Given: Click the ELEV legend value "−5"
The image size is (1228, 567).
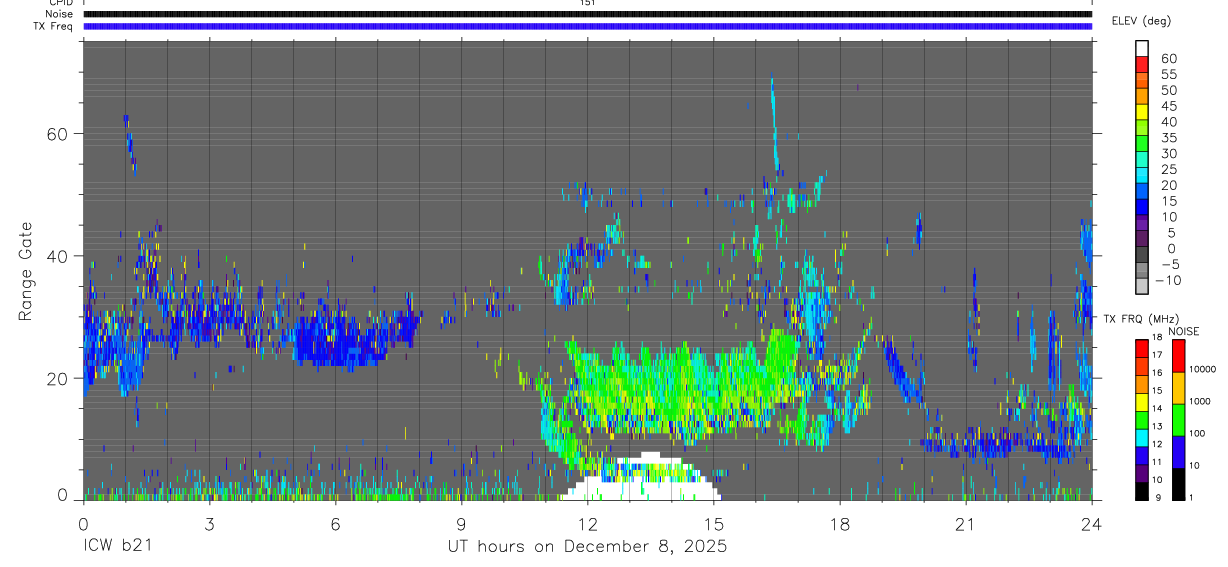Looking at the screenshot, I should click(x=1169, y=264).
